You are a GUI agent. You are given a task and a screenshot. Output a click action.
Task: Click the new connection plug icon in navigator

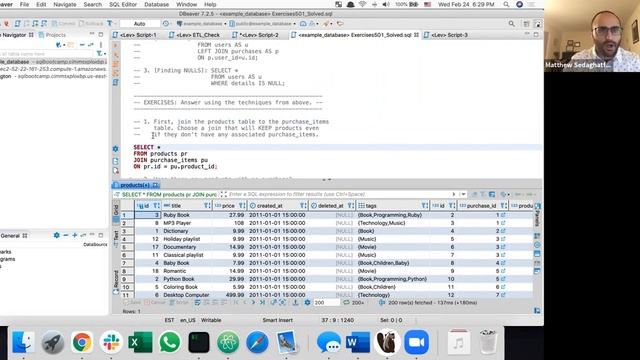(x=60, y=44)
